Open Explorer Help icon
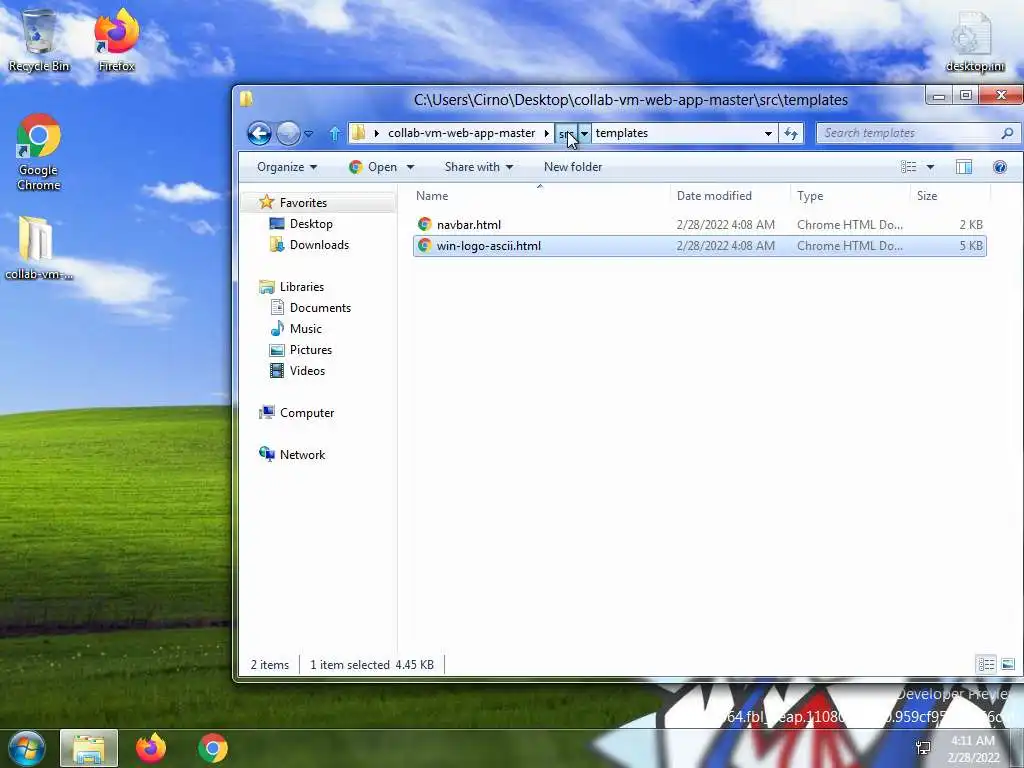Viewport: 1024px width, 768px height. [x=1000, y=167]
